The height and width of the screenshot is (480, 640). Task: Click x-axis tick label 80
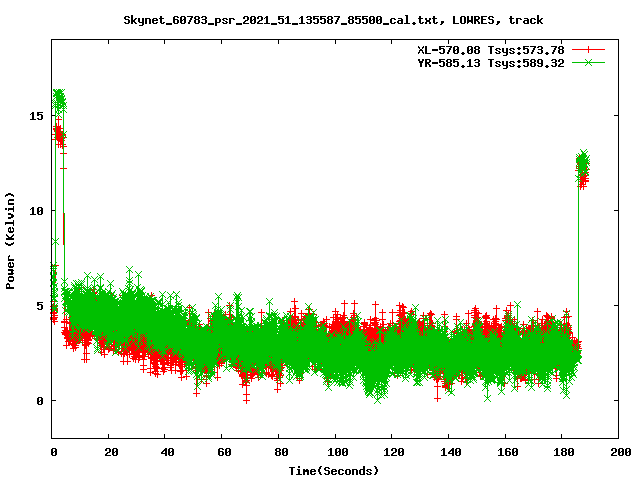coord(281,452)
